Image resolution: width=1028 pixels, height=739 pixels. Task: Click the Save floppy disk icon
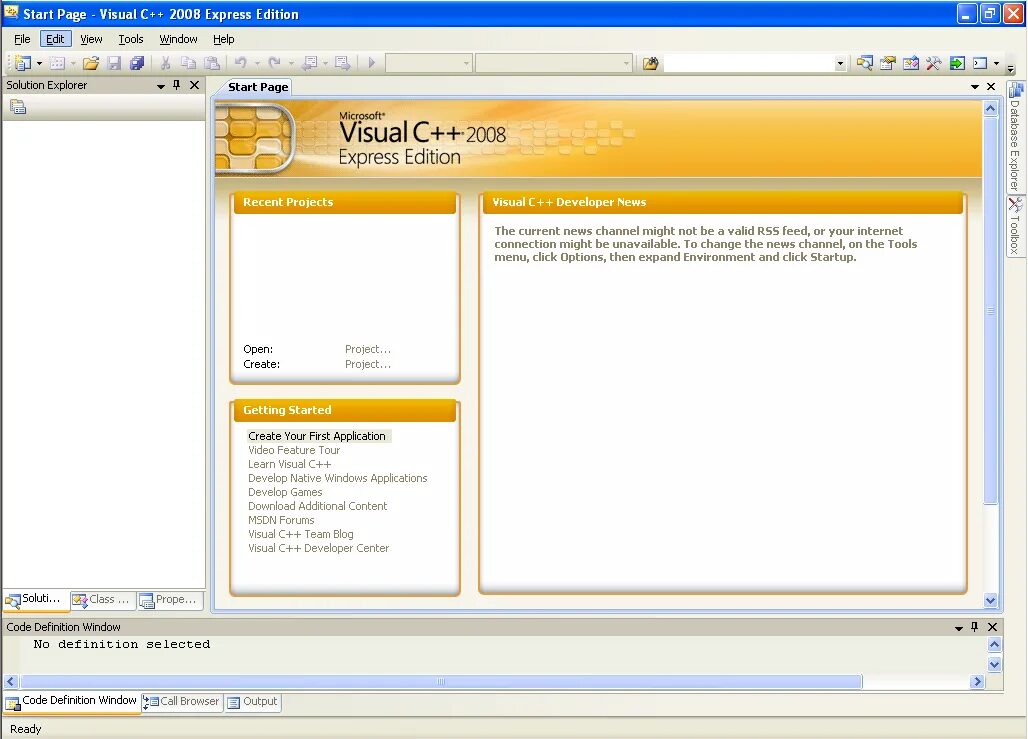tap(114, 63)
